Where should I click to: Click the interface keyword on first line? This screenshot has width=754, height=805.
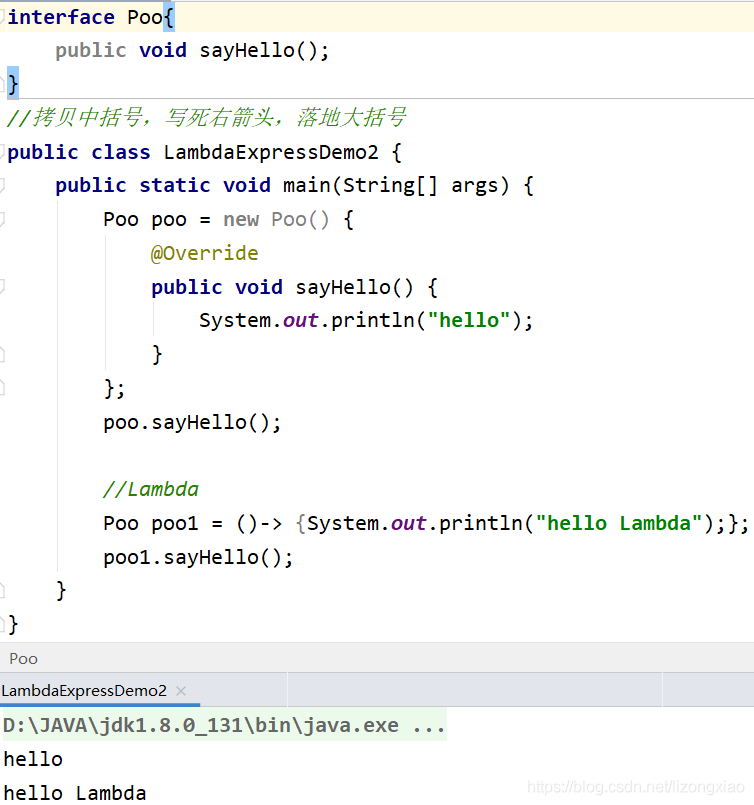coord(61,17)
